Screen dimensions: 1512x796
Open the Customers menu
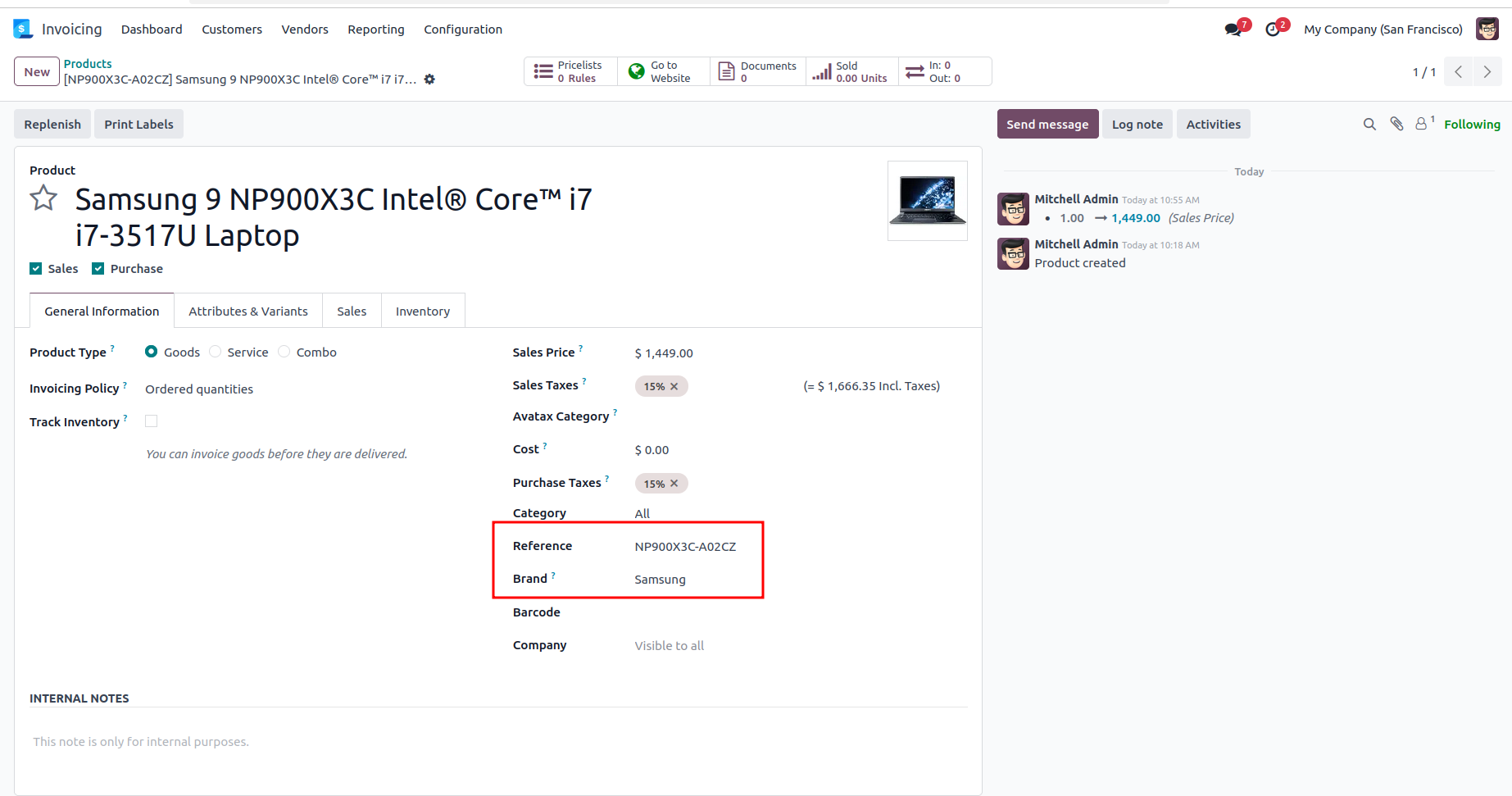[232, 30]
